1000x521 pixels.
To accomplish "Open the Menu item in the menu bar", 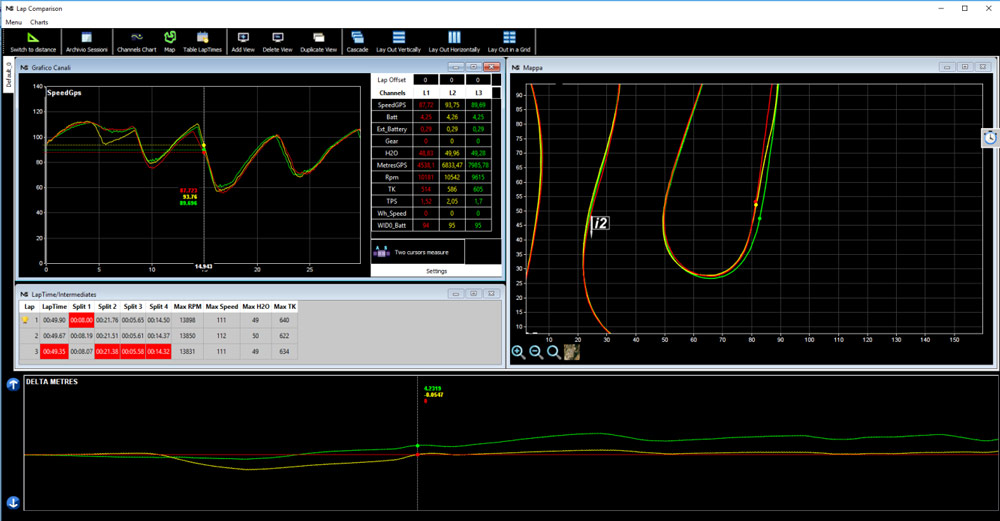I will click(x=13, y=22).
